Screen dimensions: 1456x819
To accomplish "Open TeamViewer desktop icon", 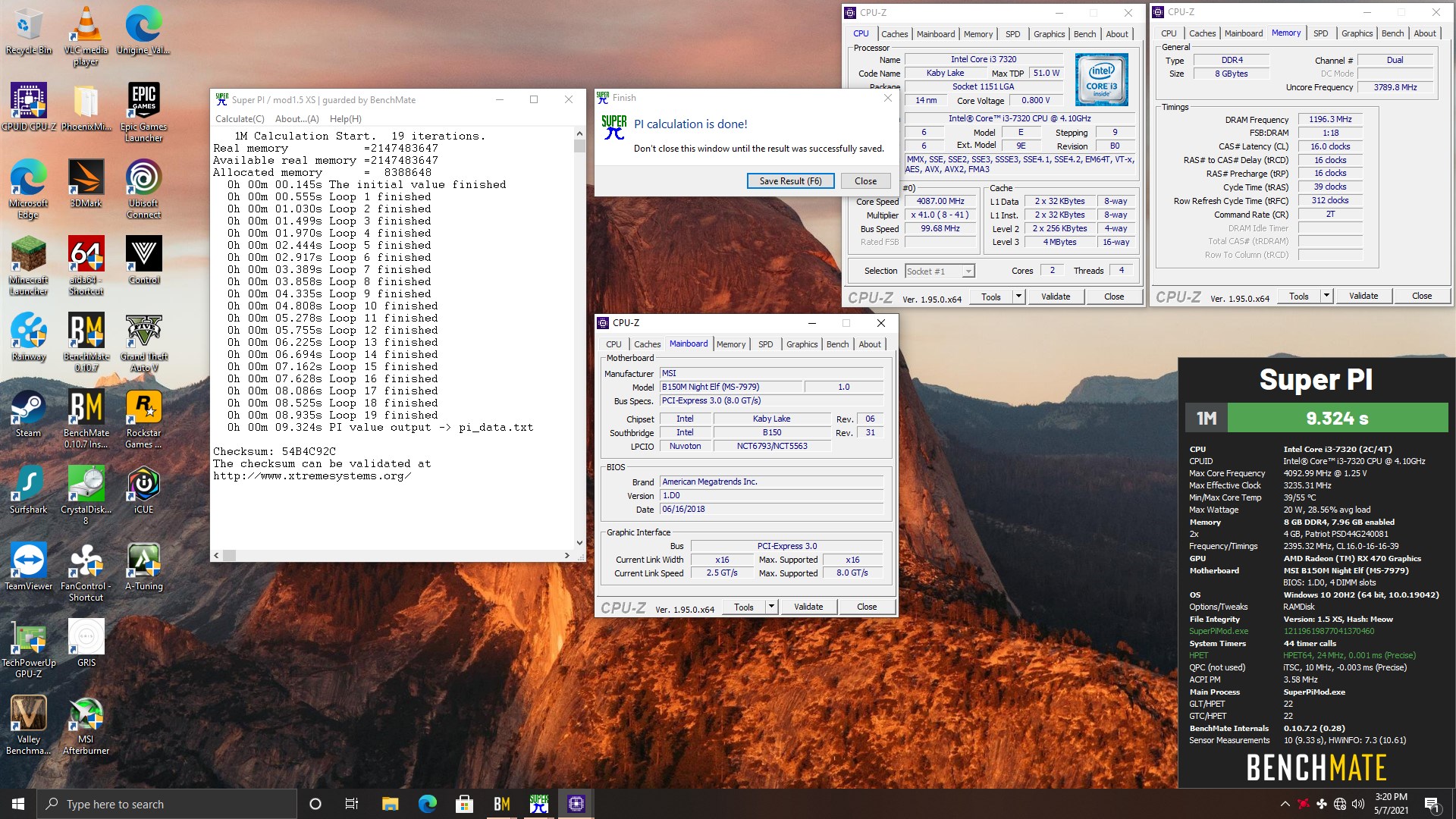I will [29, 566].
